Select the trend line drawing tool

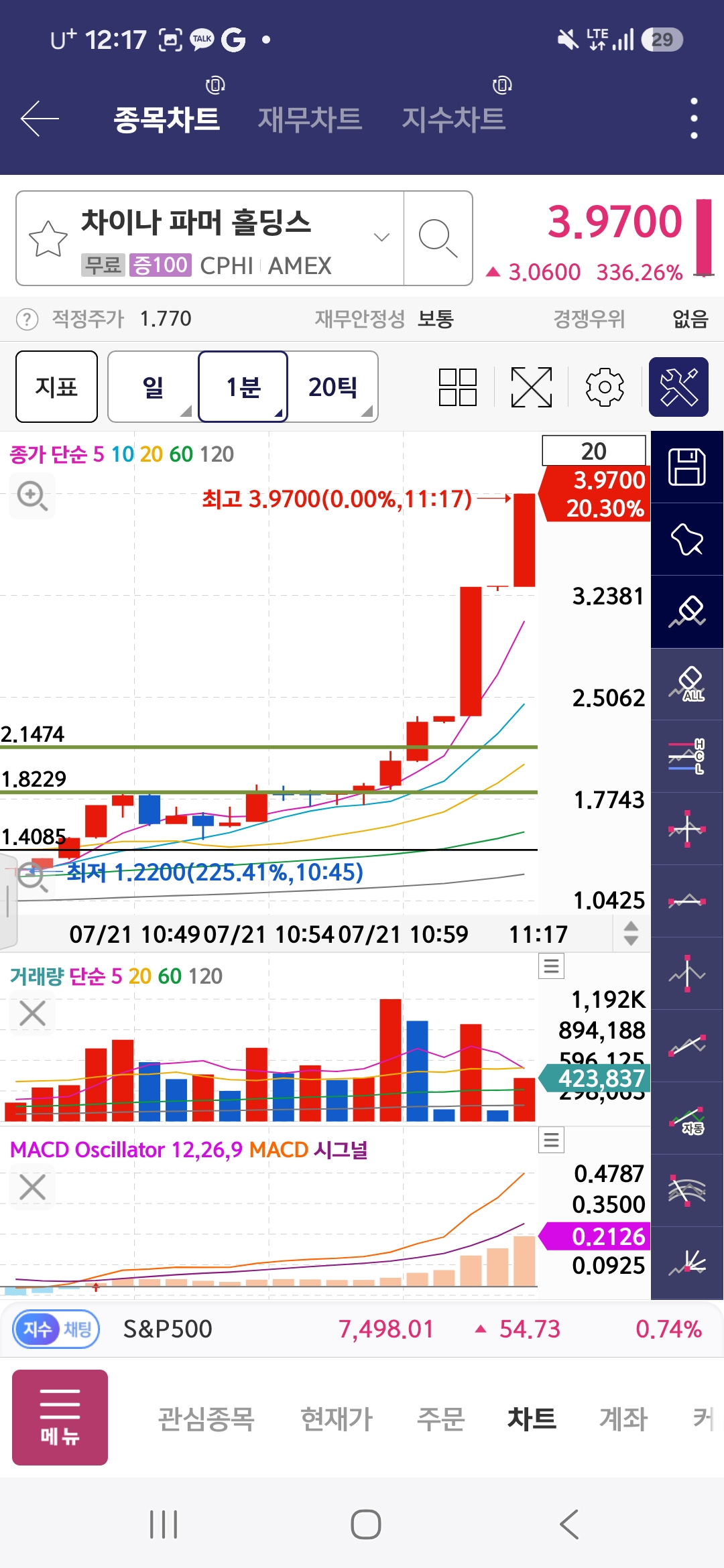point(687,1046)
